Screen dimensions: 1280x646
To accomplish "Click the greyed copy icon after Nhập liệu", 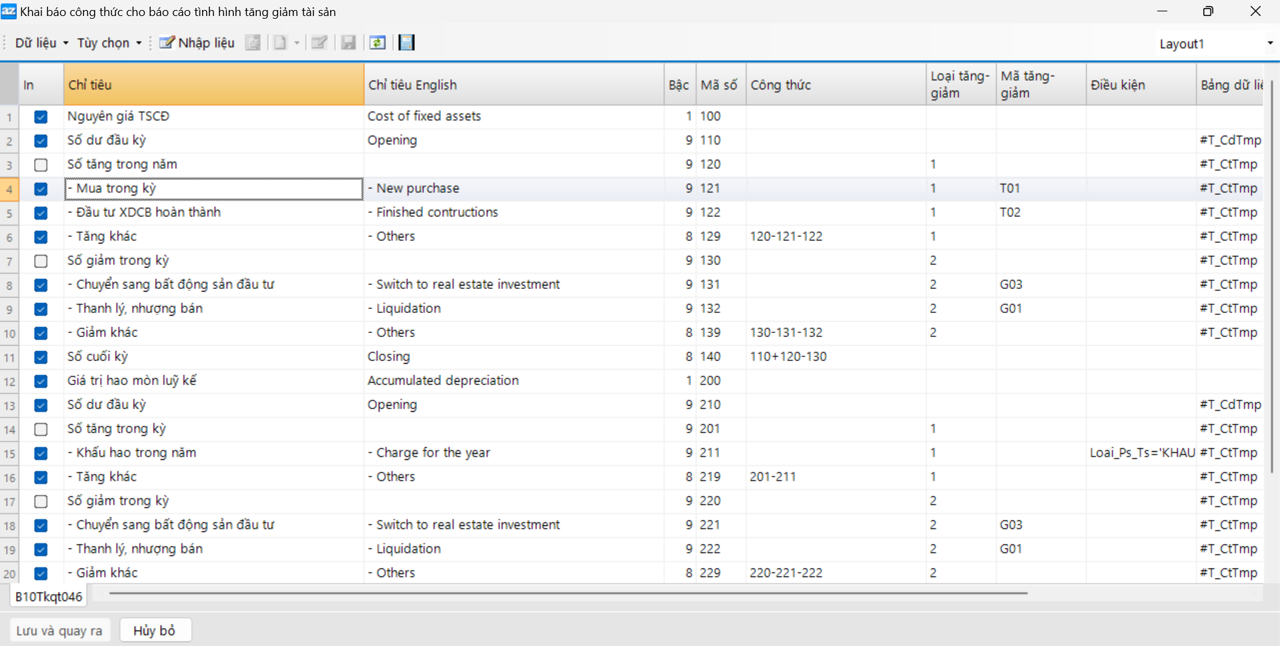I will coord(253,43).
